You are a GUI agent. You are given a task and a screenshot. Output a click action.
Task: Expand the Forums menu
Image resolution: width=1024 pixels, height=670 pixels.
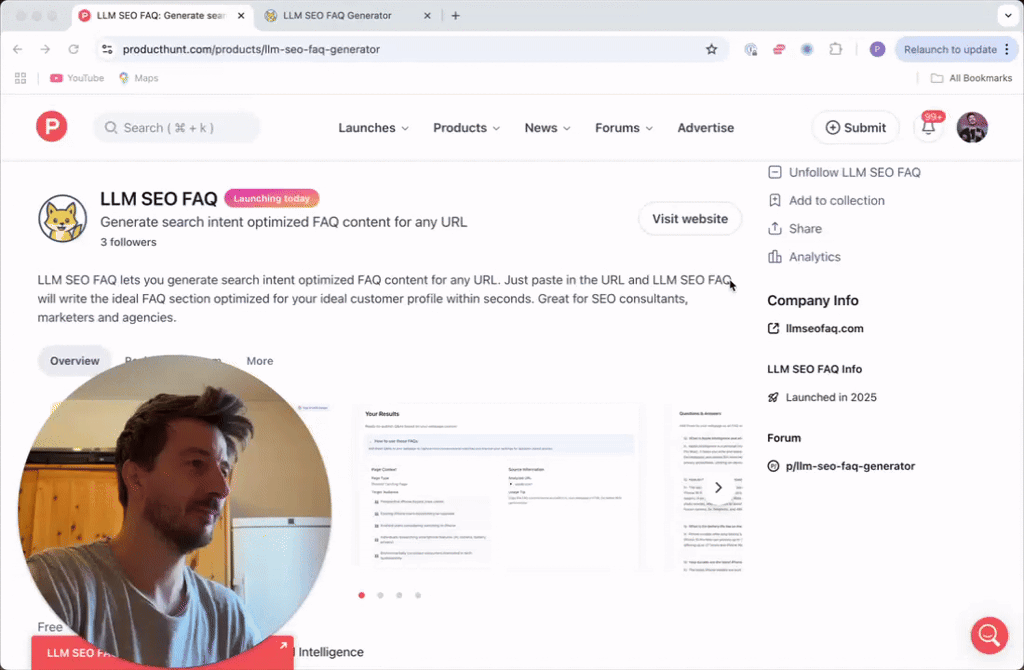(x=624, y=127)
